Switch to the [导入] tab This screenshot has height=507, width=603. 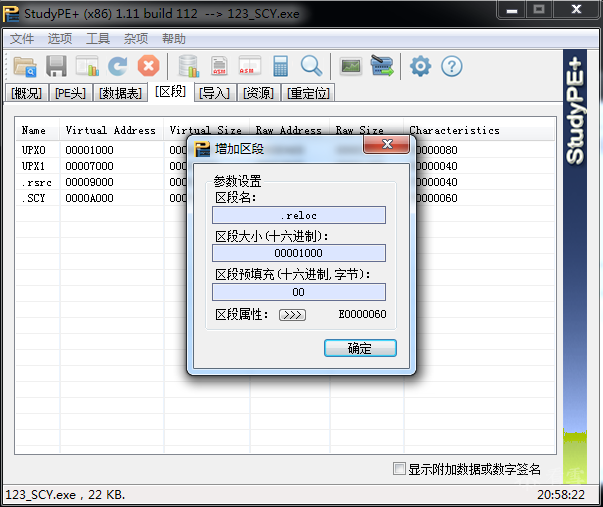click(214, 93)
